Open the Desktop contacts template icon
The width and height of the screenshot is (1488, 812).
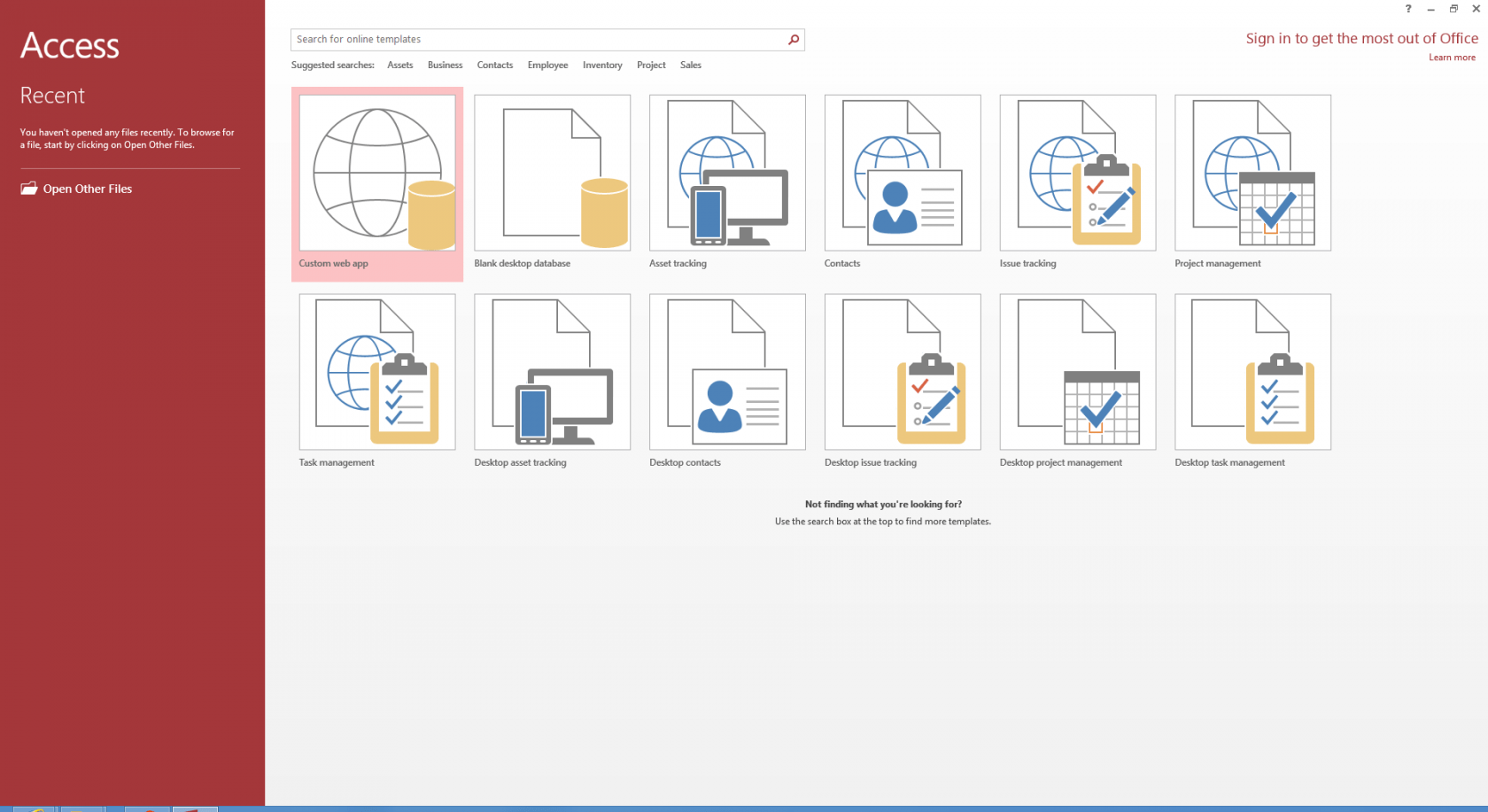tap(727, 372)
